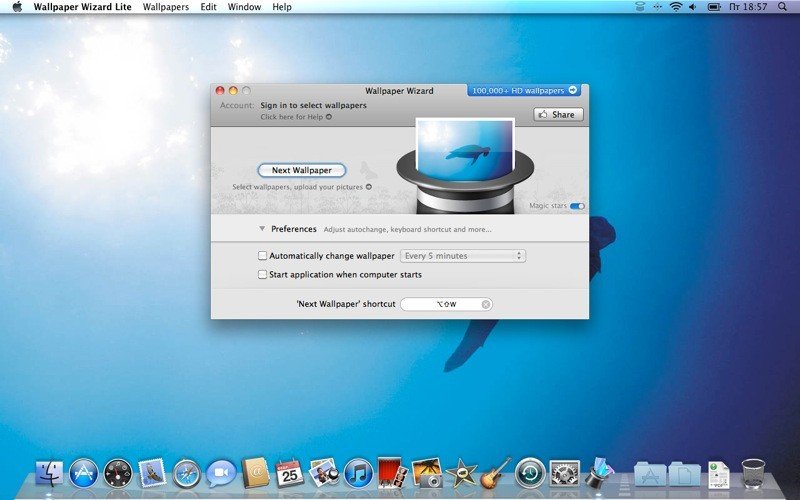
Task: Open the document file icon in dock
Action: tap(718, 474)
